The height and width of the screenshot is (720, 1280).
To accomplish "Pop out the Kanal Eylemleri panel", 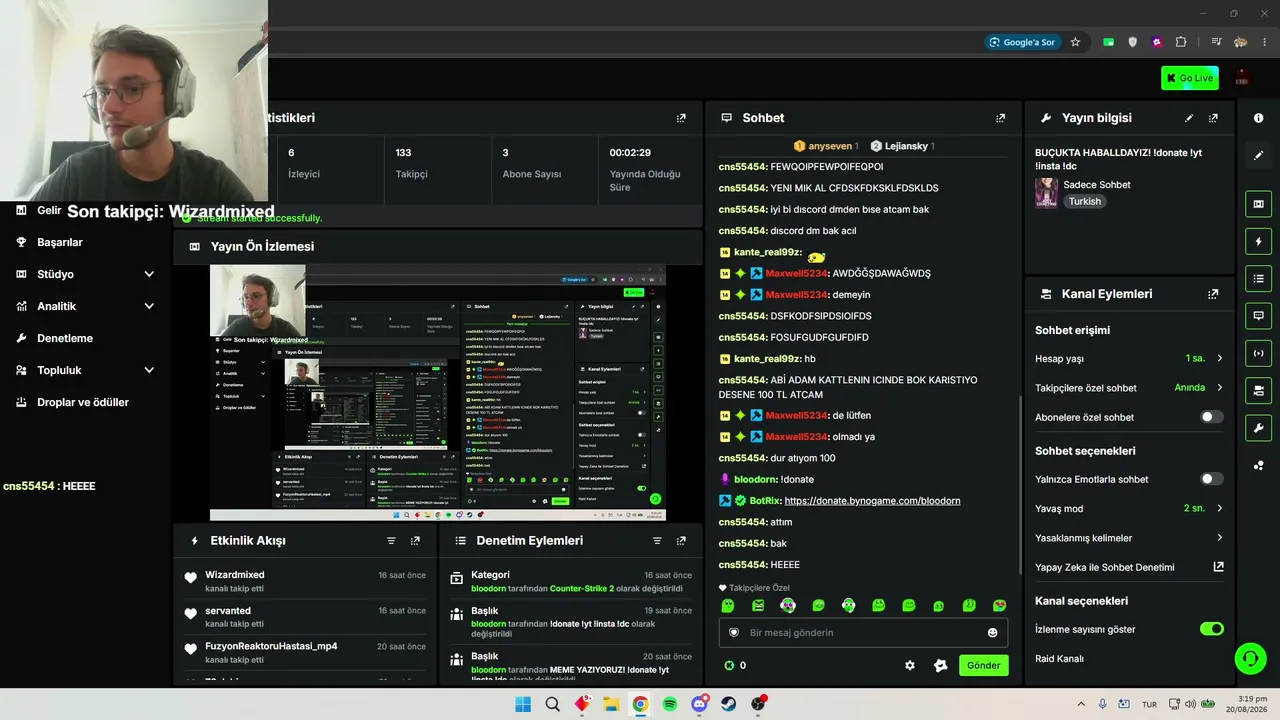I will click(1213, 294).
